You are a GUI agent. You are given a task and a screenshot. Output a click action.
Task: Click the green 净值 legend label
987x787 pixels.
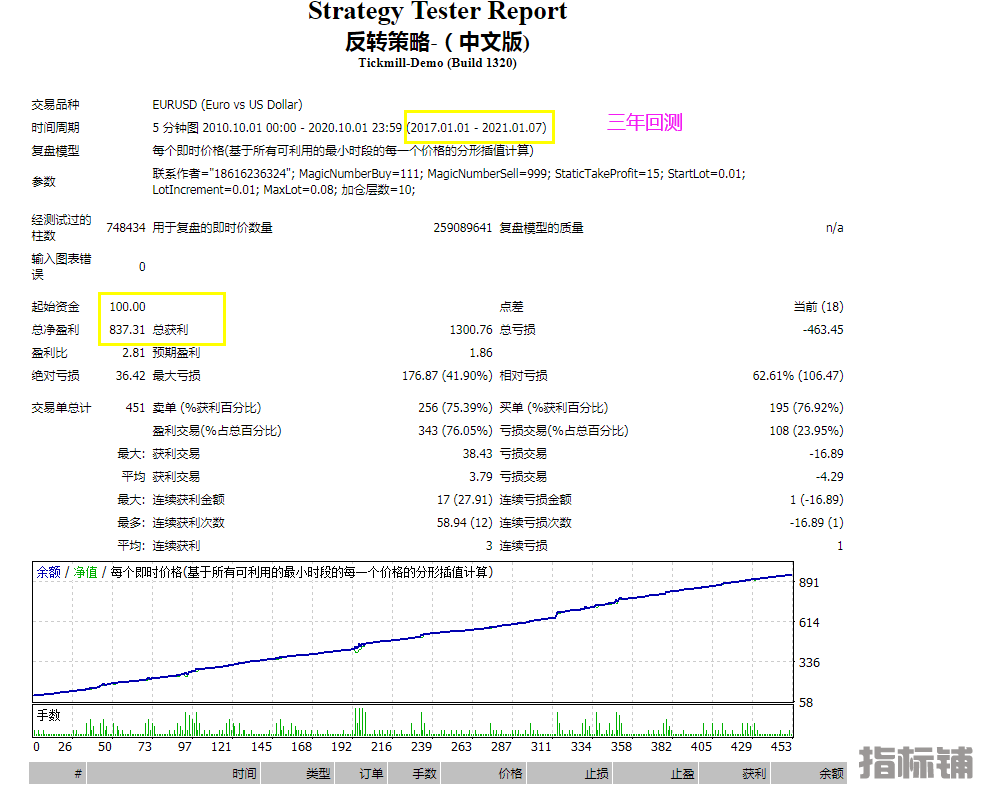tap(86, 572)
